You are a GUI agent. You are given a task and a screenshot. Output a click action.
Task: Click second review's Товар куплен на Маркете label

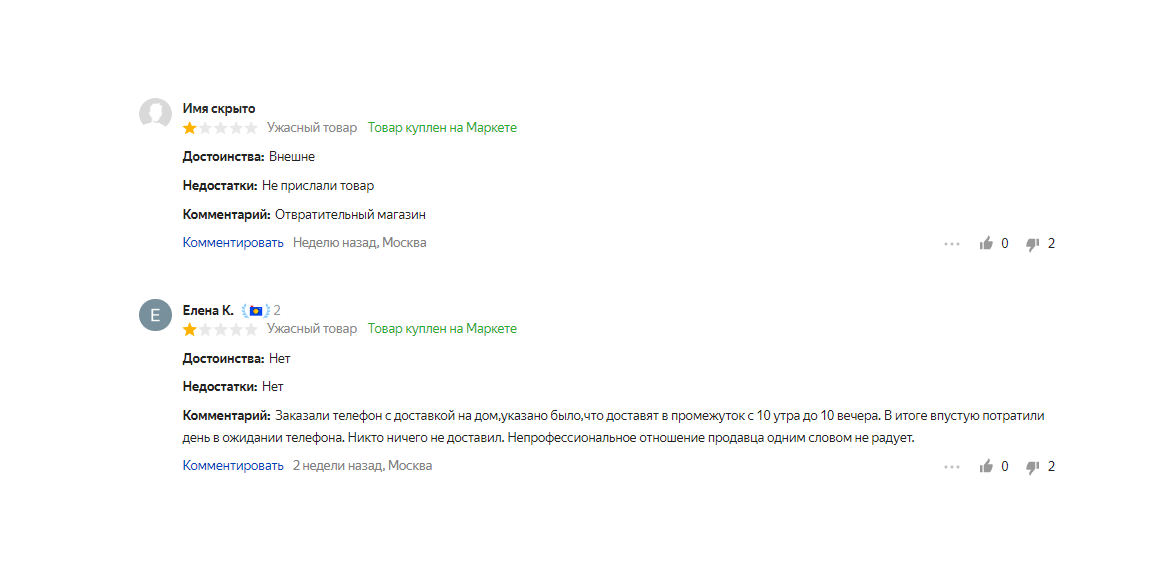point(442,328)
